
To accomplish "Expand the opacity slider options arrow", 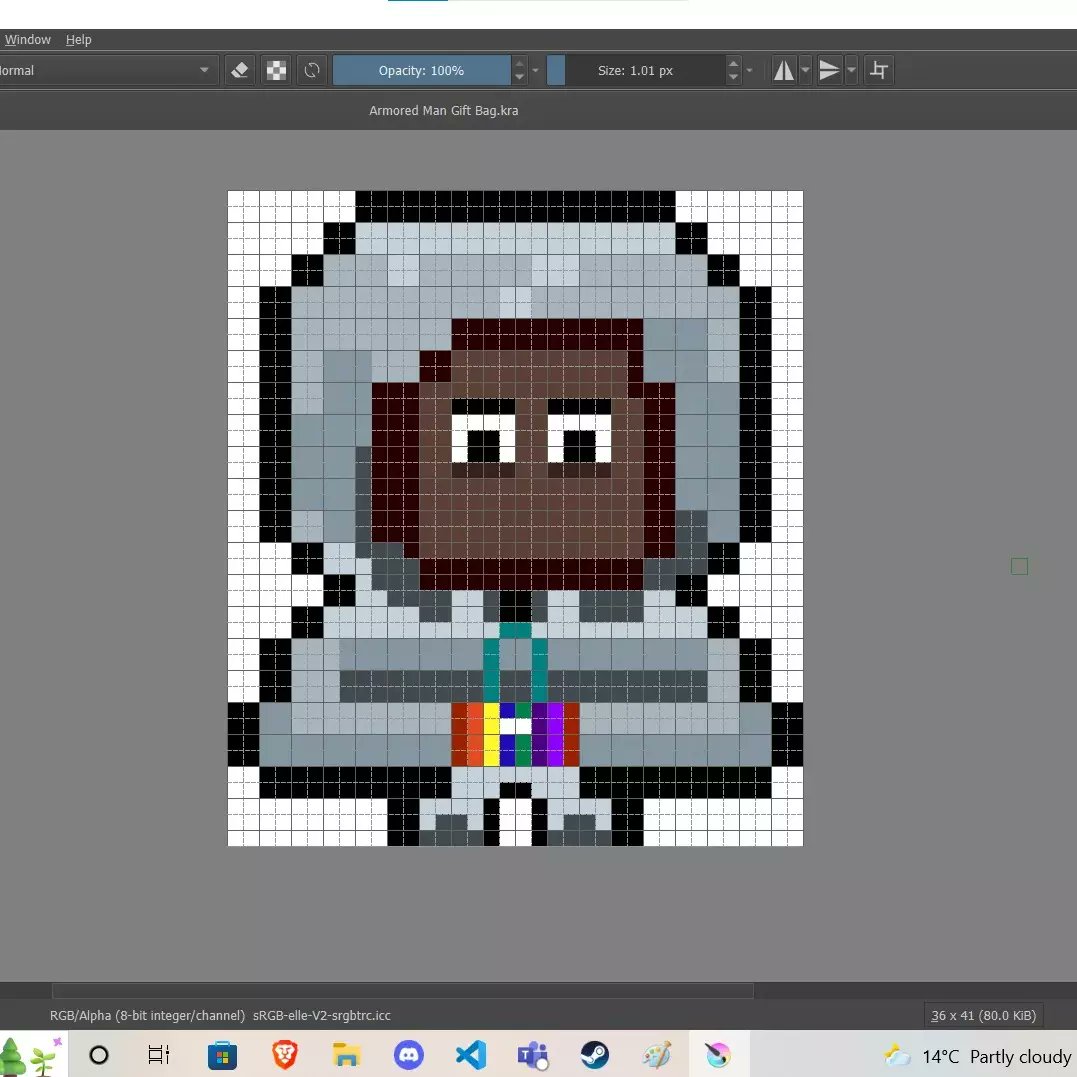I will tap(535, 70).
